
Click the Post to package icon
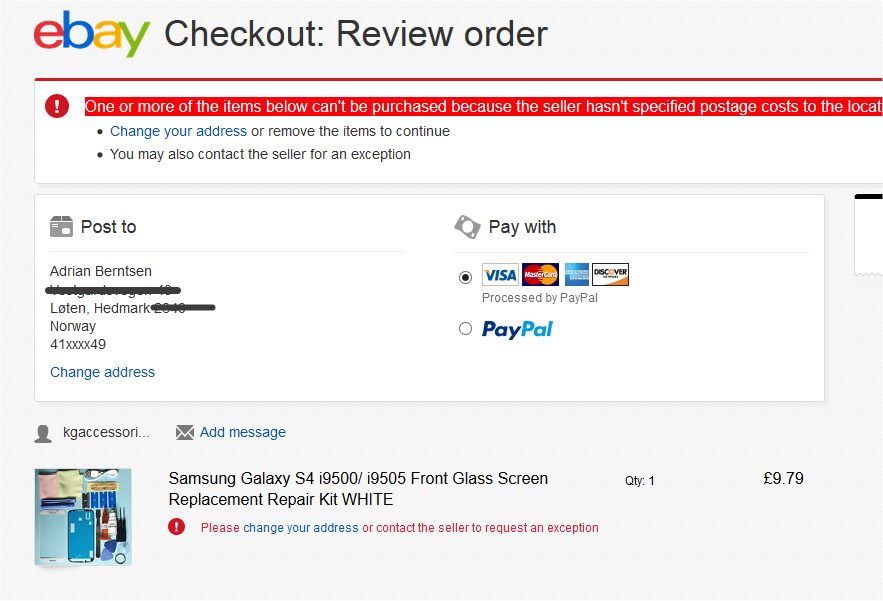pos(61,226)
